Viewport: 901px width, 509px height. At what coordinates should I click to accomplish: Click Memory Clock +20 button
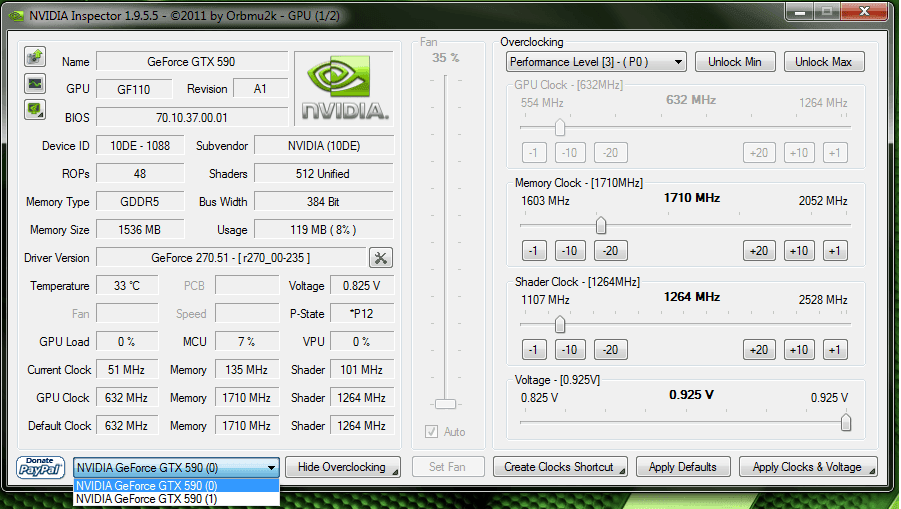click(x=759, y=251)
